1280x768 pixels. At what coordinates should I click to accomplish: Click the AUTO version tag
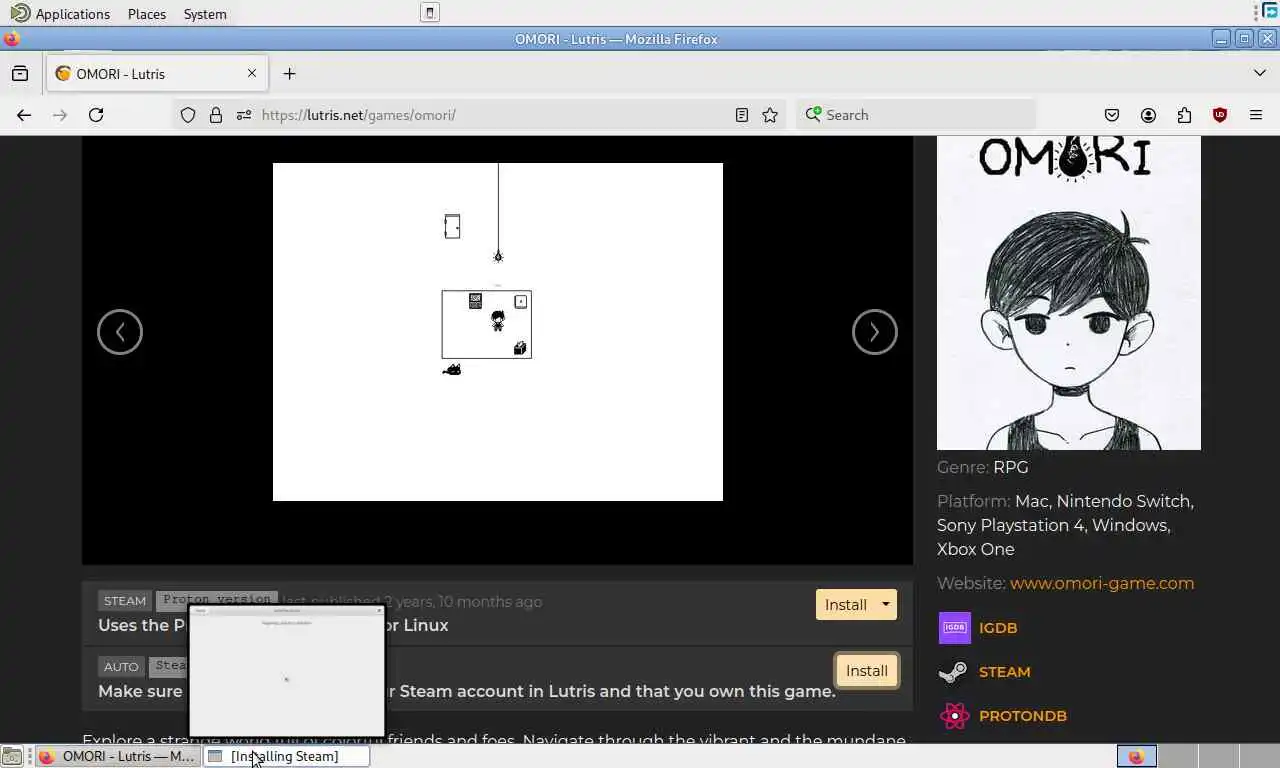tap(121, 666)
